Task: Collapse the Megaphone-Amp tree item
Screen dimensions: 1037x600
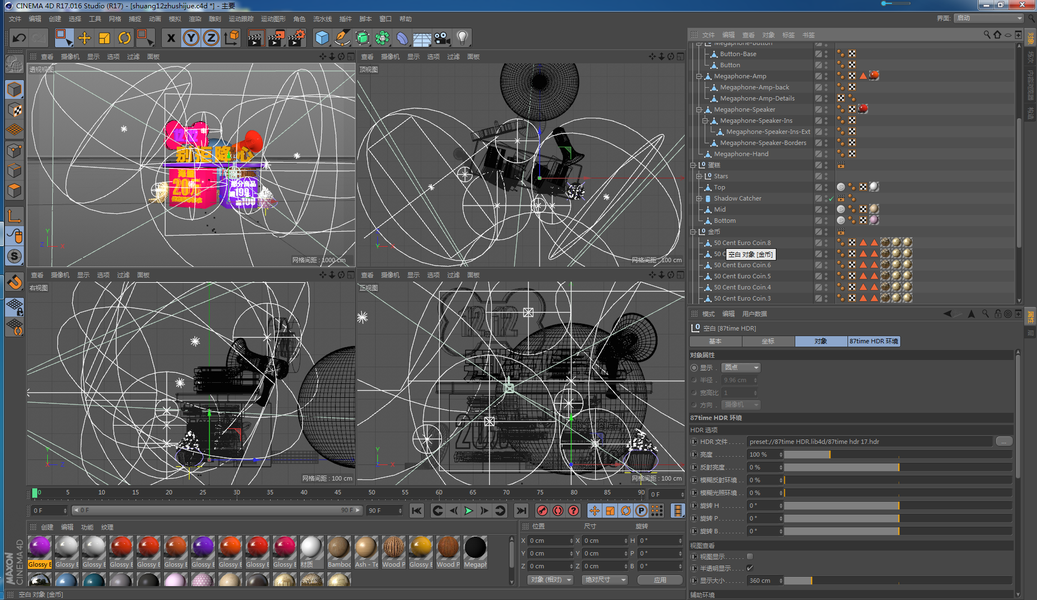Action: (698, 76)
